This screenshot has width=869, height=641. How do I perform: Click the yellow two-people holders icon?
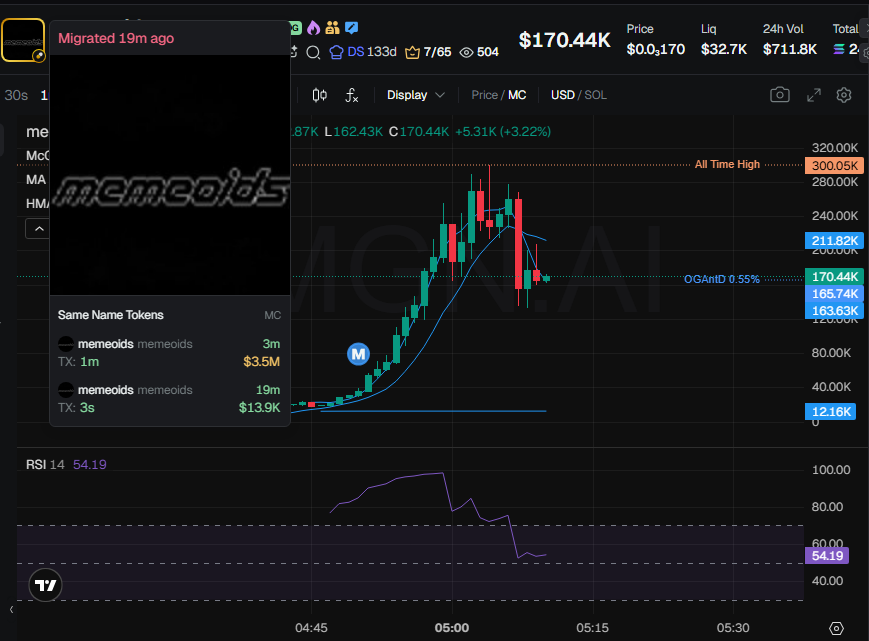coord(333,27)
